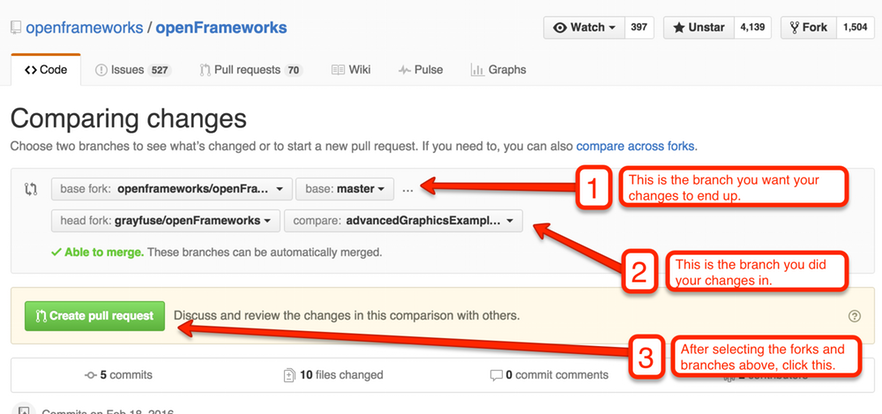Click the ellipsis after base: master
Image resolution: width=882 pixels, height=414 pixels.
pos(408,191)
